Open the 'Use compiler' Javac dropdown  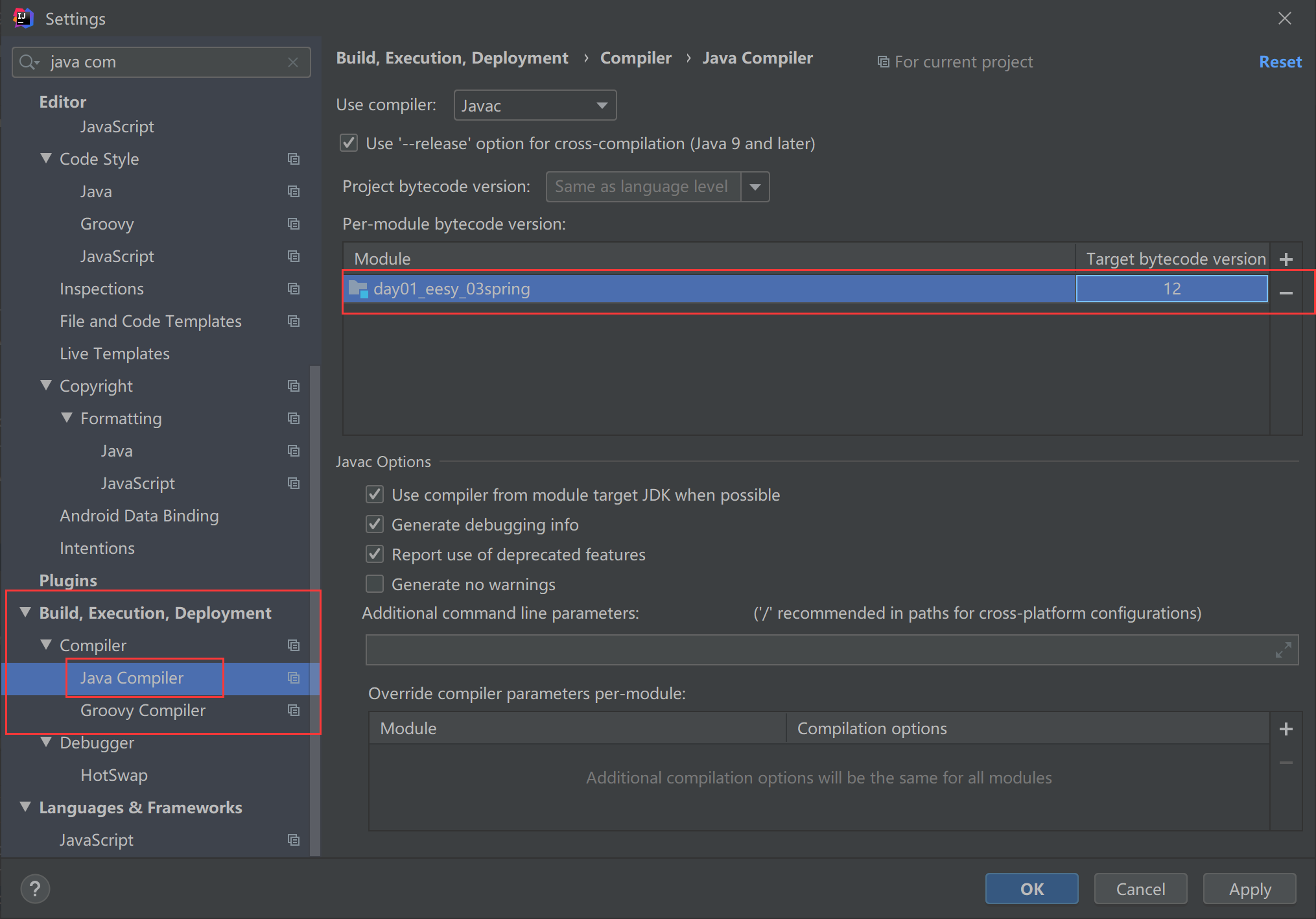pos(535,105)
